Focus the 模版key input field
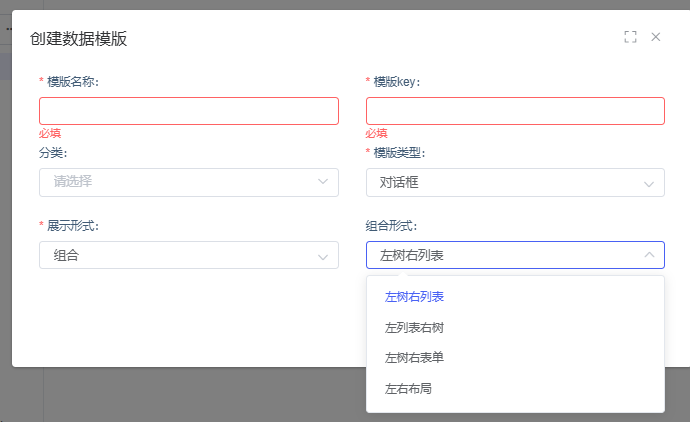 pos(515,110)
